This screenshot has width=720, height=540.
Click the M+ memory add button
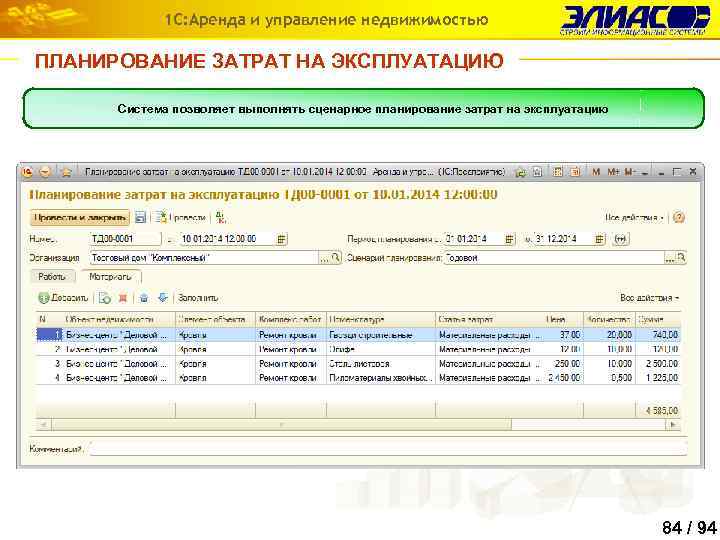tap(613, 172)
